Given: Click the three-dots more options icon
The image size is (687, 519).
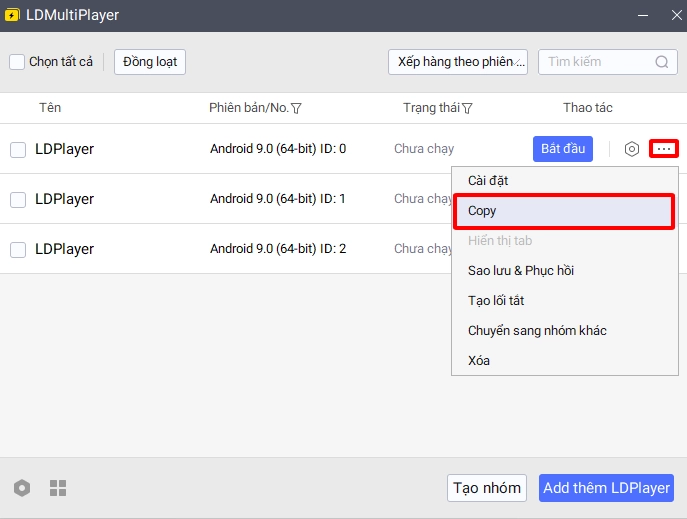Looking at the screenshot, I should coord(663,149).
